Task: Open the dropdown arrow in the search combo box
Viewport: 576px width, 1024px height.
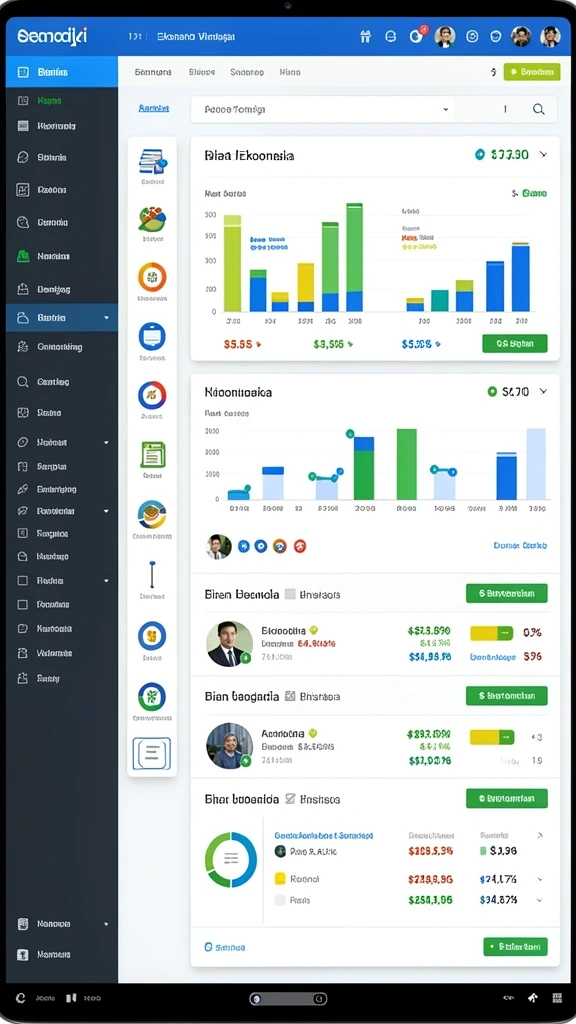Action: [445, 110]
